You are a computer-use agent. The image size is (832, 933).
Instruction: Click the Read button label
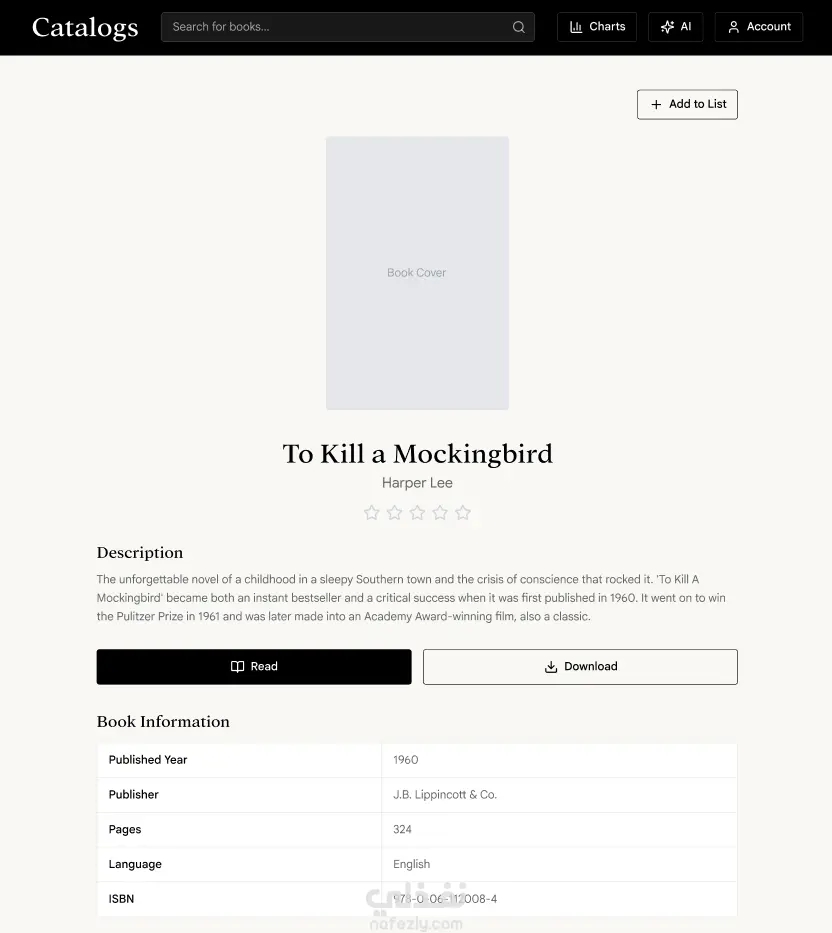[x=264, y=666]
